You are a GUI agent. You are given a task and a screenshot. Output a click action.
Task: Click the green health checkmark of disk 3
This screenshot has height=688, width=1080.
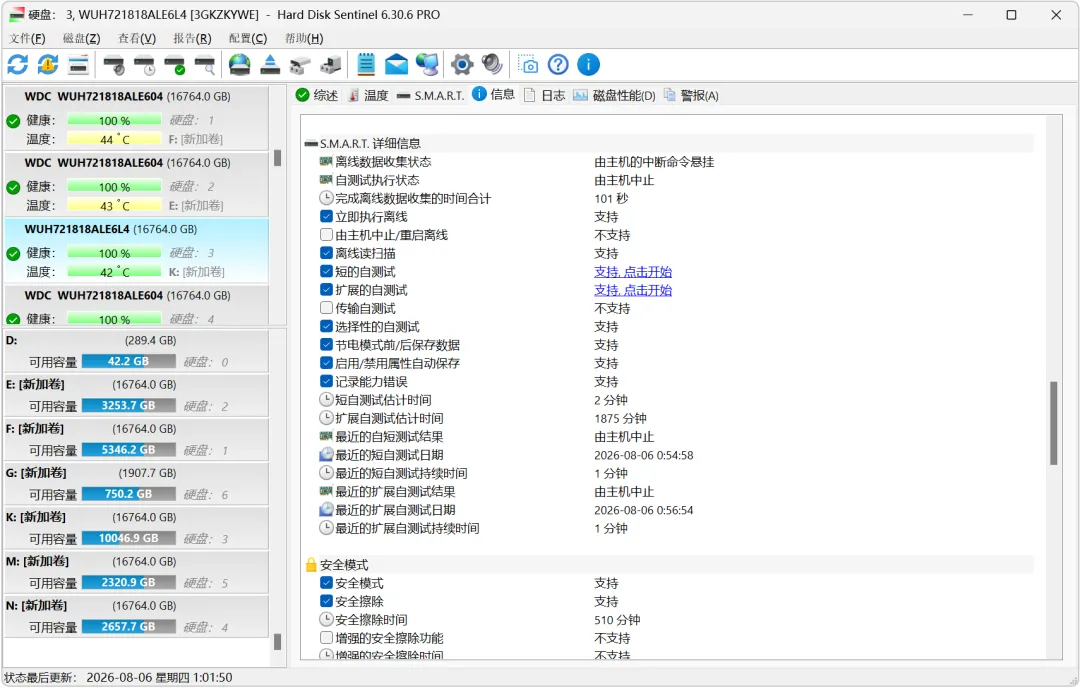(13, 253)
